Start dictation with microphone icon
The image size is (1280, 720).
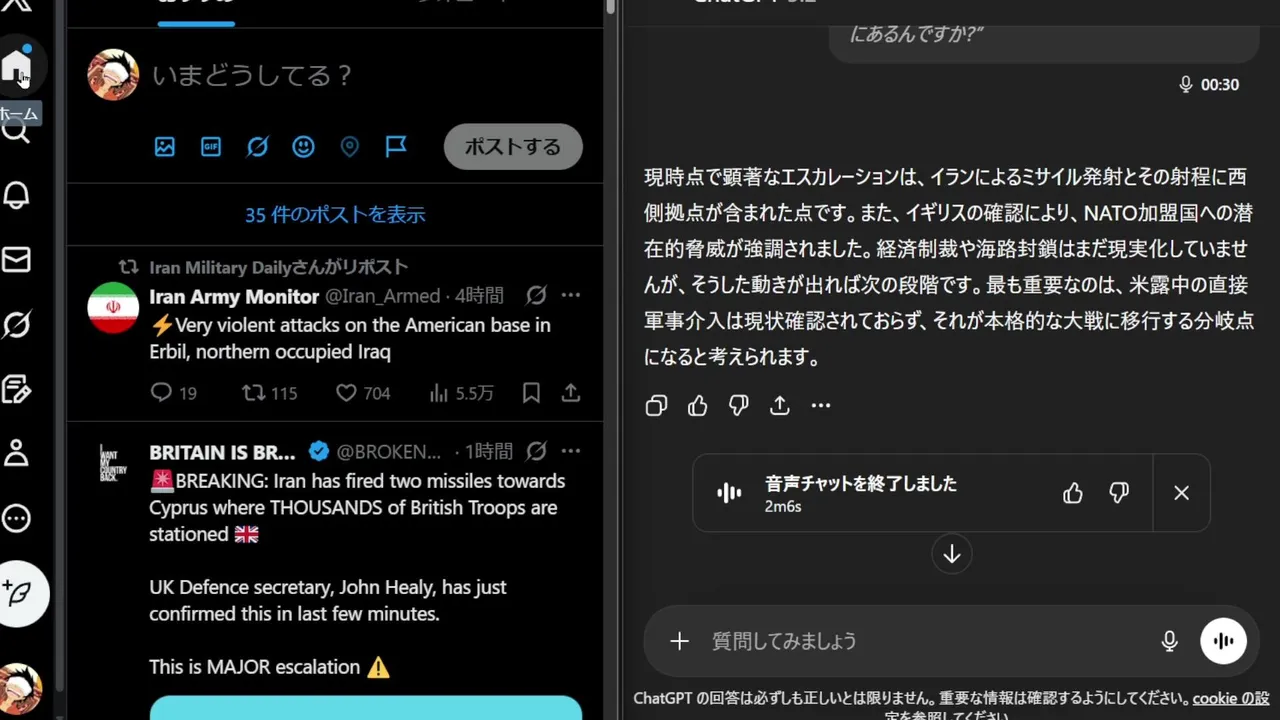pos(1169,641)
